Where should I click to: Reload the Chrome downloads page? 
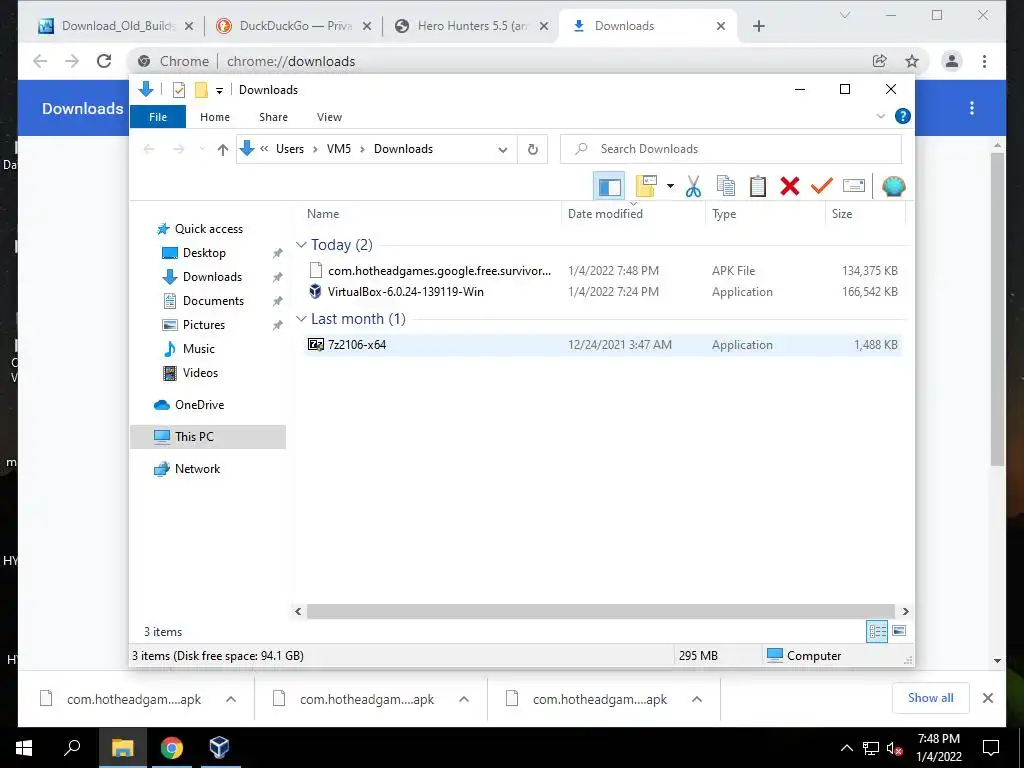point(104,61)
